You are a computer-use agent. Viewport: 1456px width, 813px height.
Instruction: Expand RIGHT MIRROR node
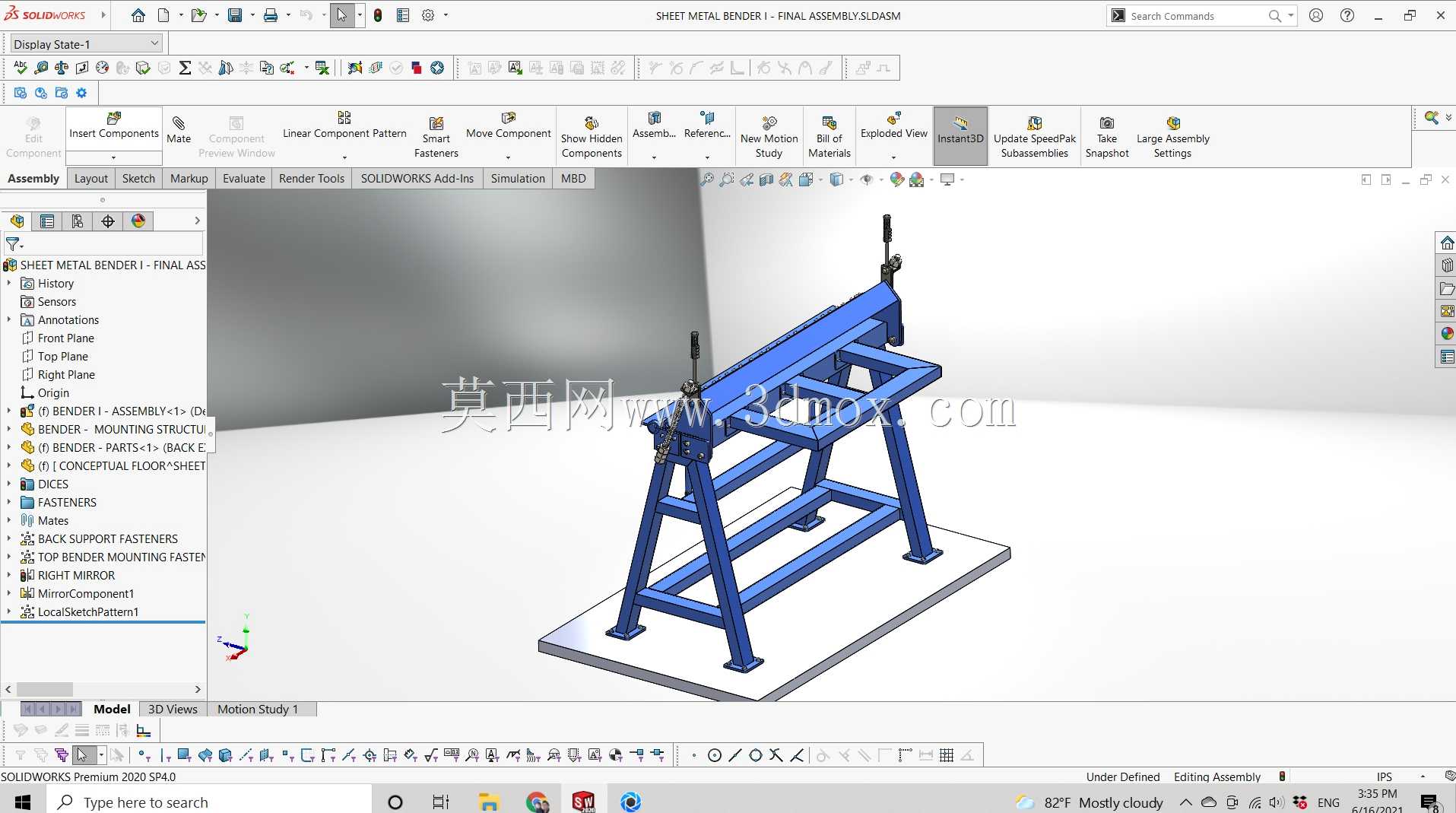click(9, 575)
